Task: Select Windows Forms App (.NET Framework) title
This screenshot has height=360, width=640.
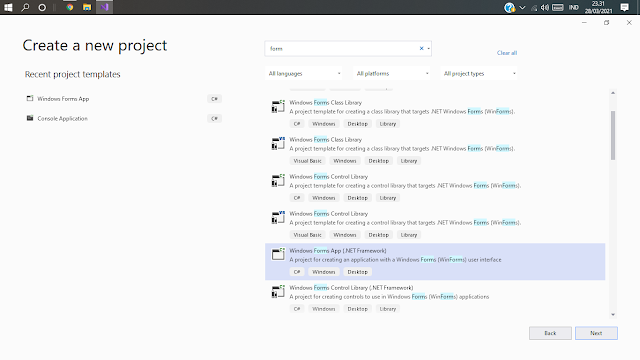Action: point(338,251)
